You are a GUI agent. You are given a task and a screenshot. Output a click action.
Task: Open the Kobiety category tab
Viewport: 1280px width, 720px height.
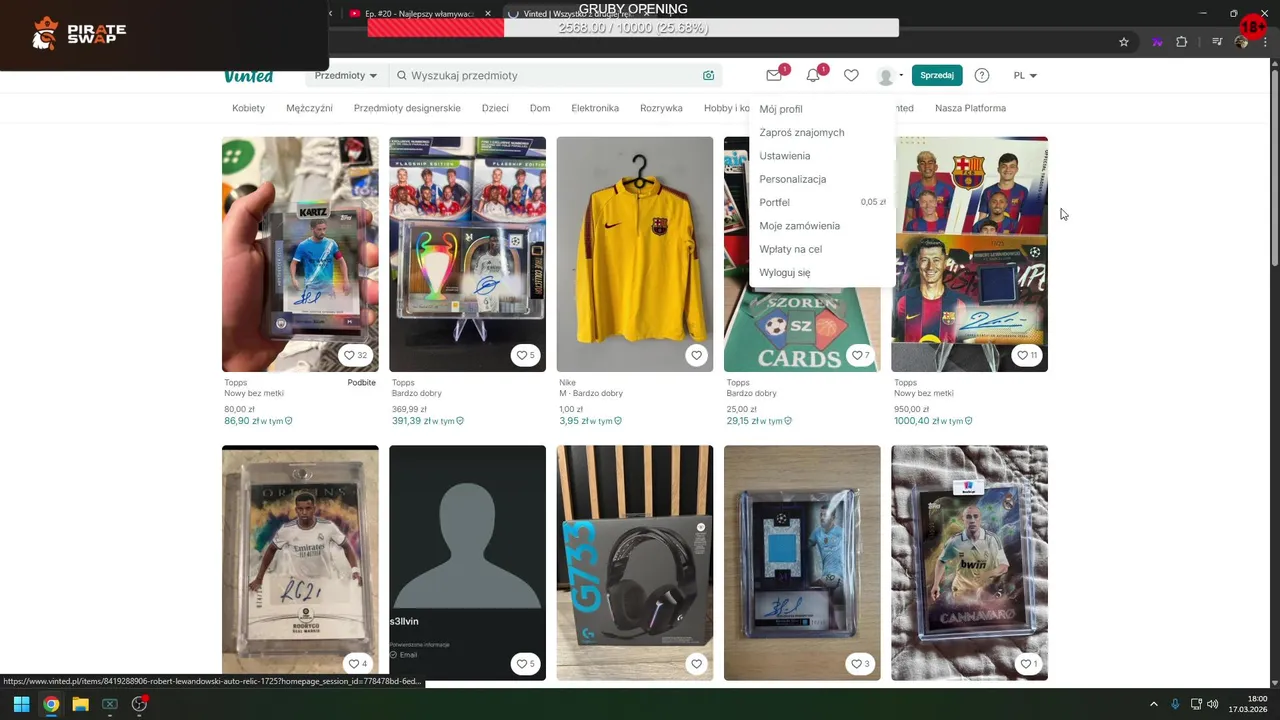(248, 108)
